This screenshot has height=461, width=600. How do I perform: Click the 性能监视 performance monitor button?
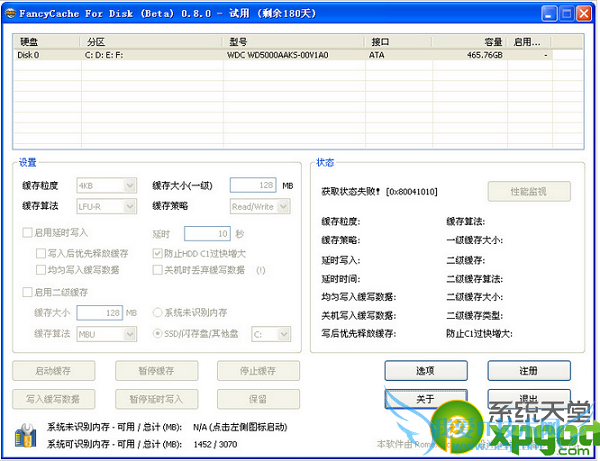[529, 191]
